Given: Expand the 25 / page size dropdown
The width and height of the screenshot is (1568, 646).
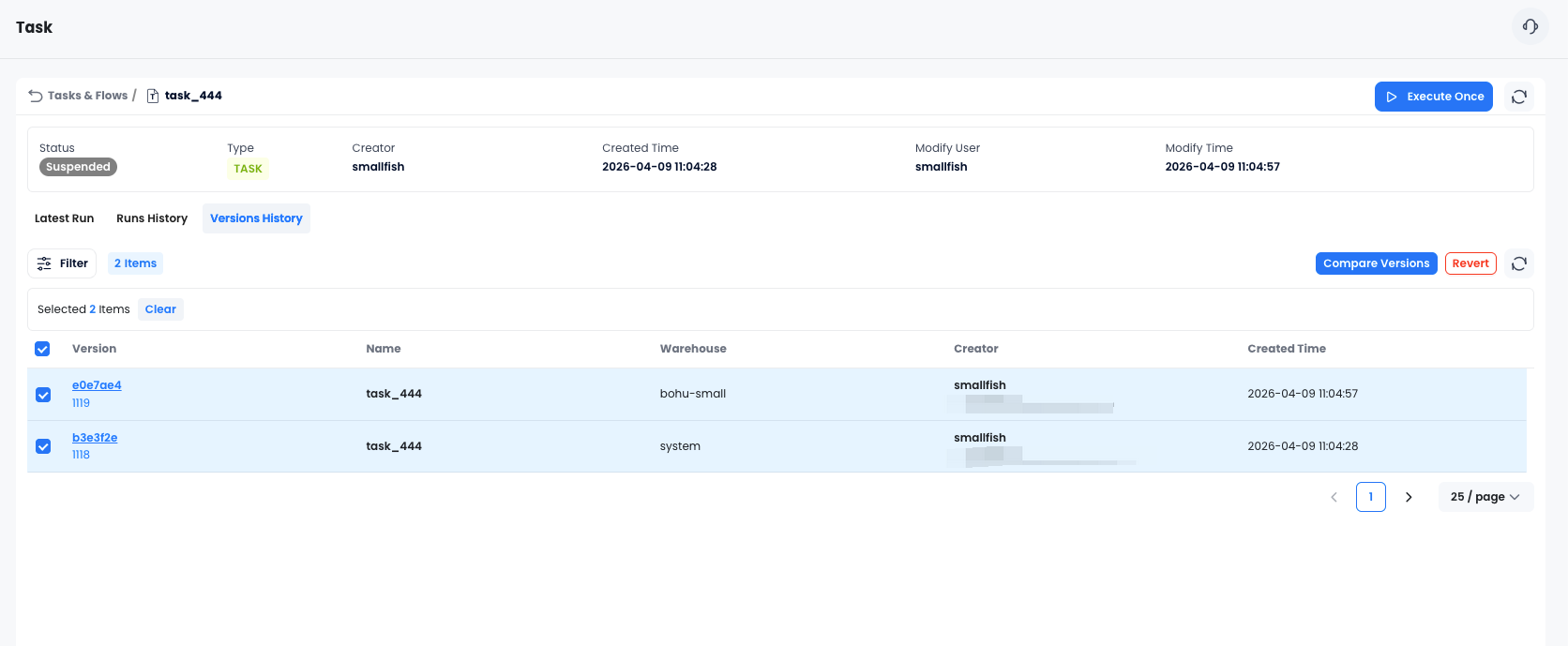Looking at the screenshot, I should coord(1485,497).
